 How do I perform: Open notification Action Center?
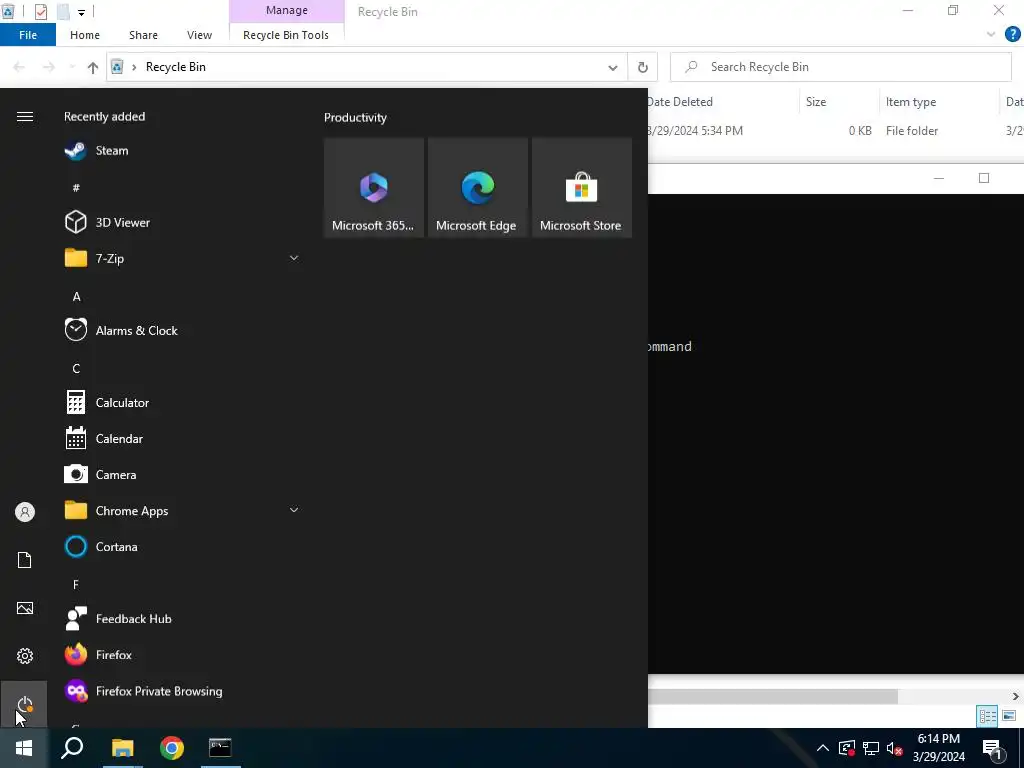point(992,748)
